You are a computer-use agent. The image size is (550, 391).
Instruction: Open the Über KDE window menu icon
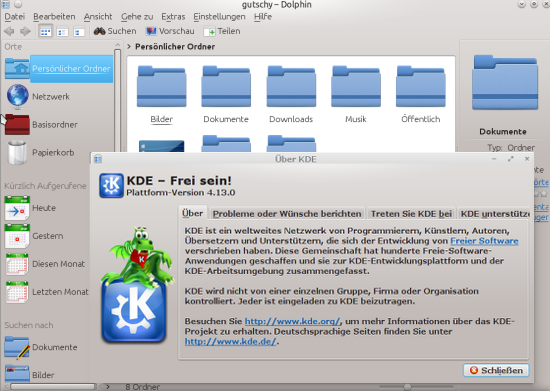(98, 159)
